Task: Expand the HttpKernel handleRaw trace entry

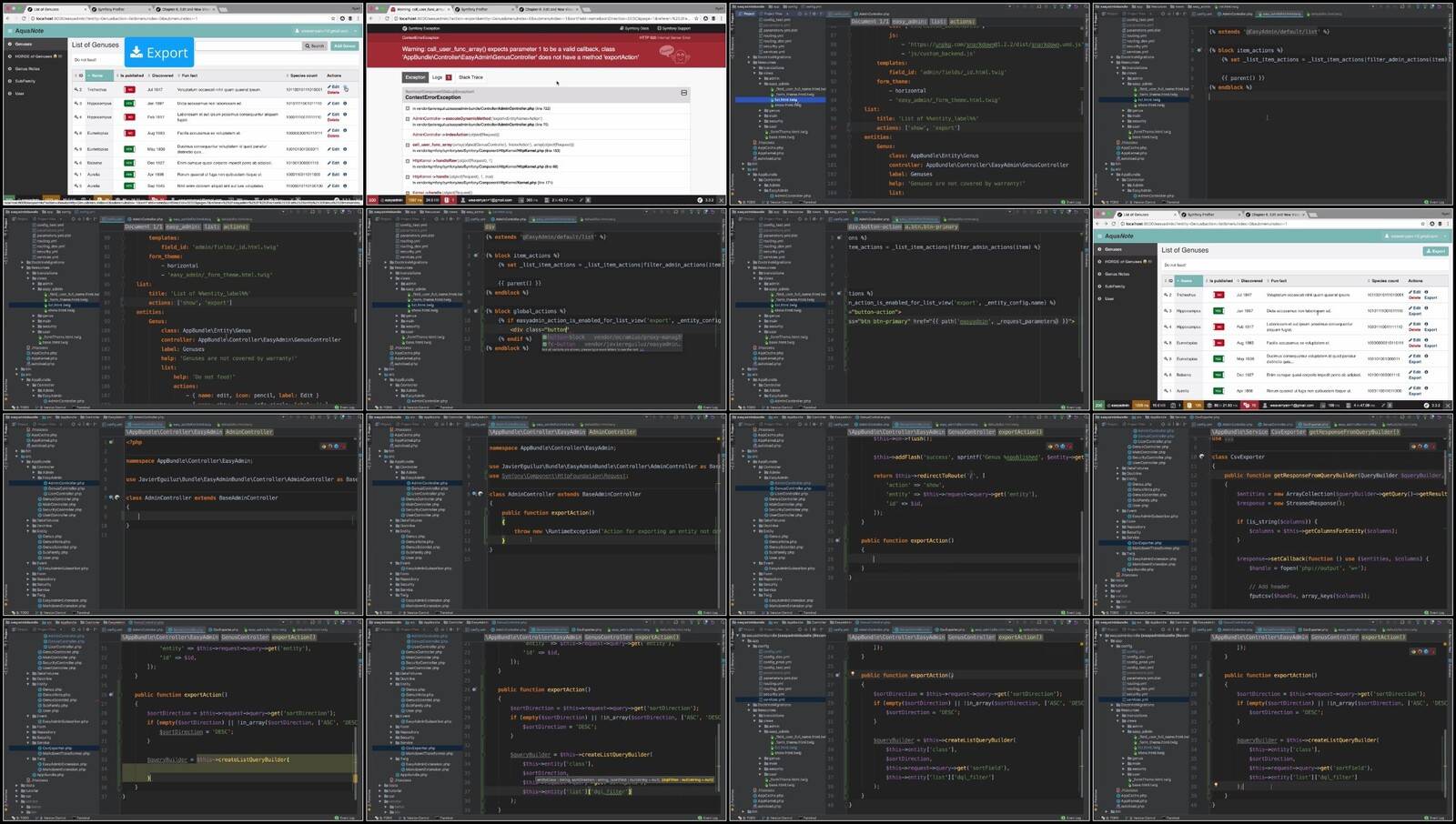Action: [x=408, y=161]
